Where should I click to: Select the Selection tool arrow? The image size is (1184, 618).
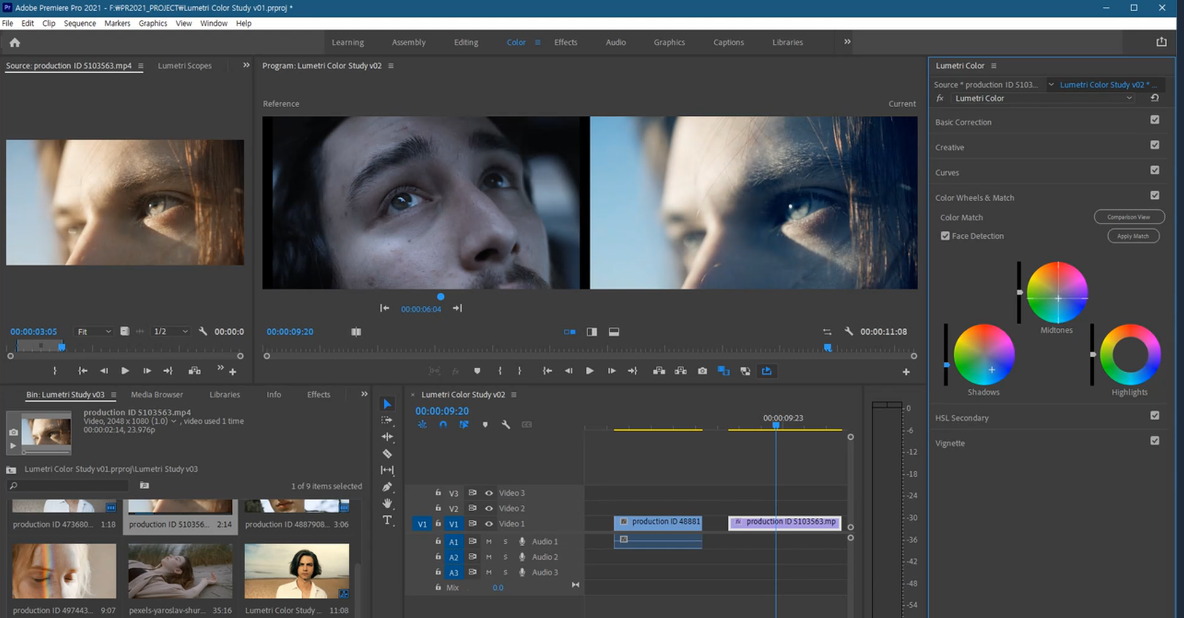(x=387, y=404)
